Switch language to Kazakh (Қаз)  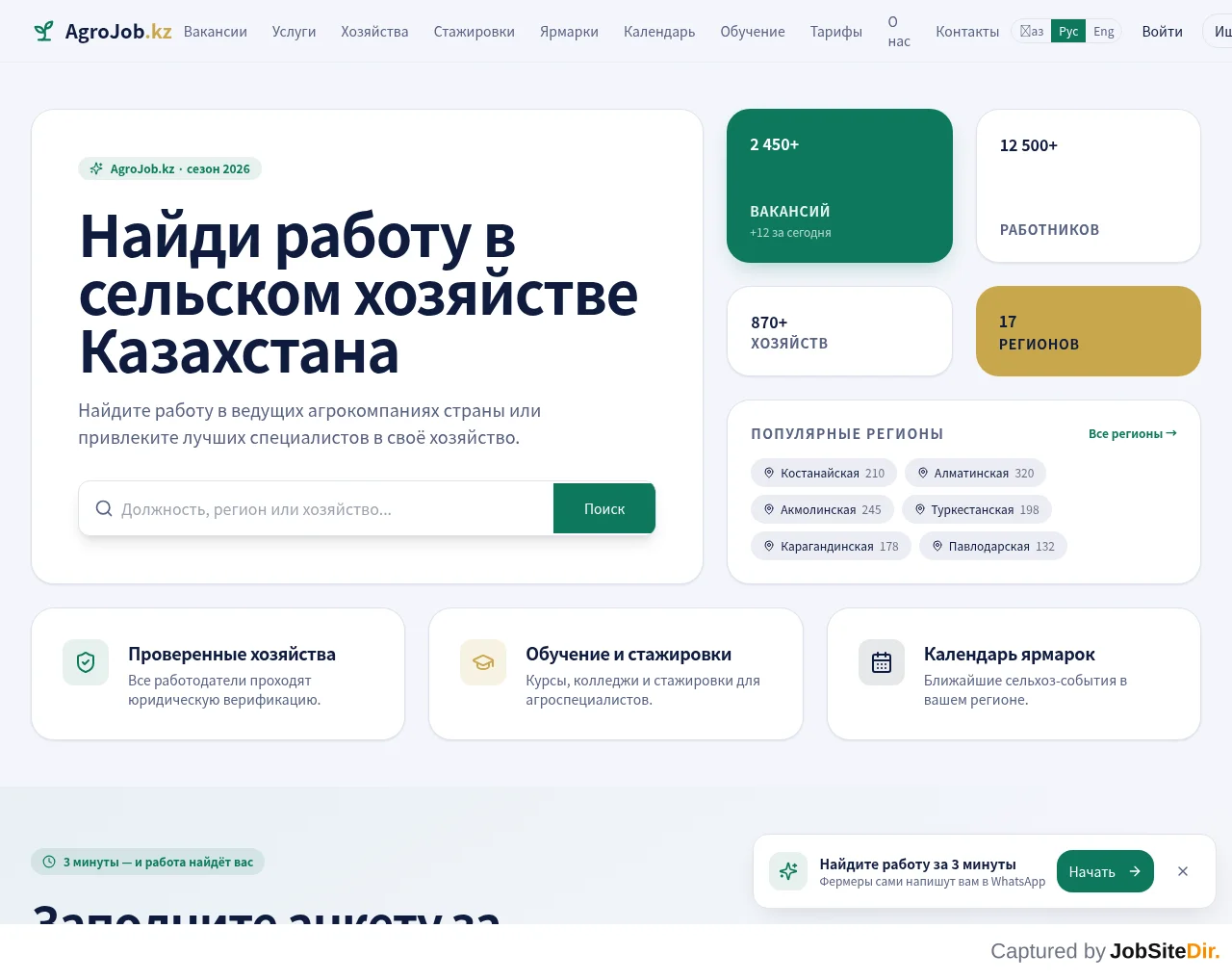(1032, 31)
